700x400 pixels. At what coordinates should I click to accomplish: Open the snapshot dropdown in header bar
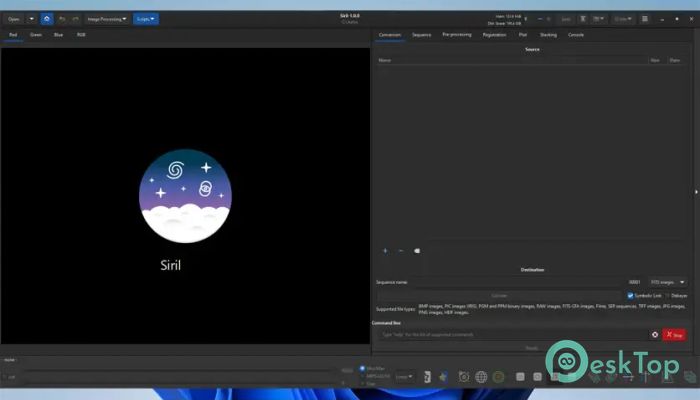598,19
